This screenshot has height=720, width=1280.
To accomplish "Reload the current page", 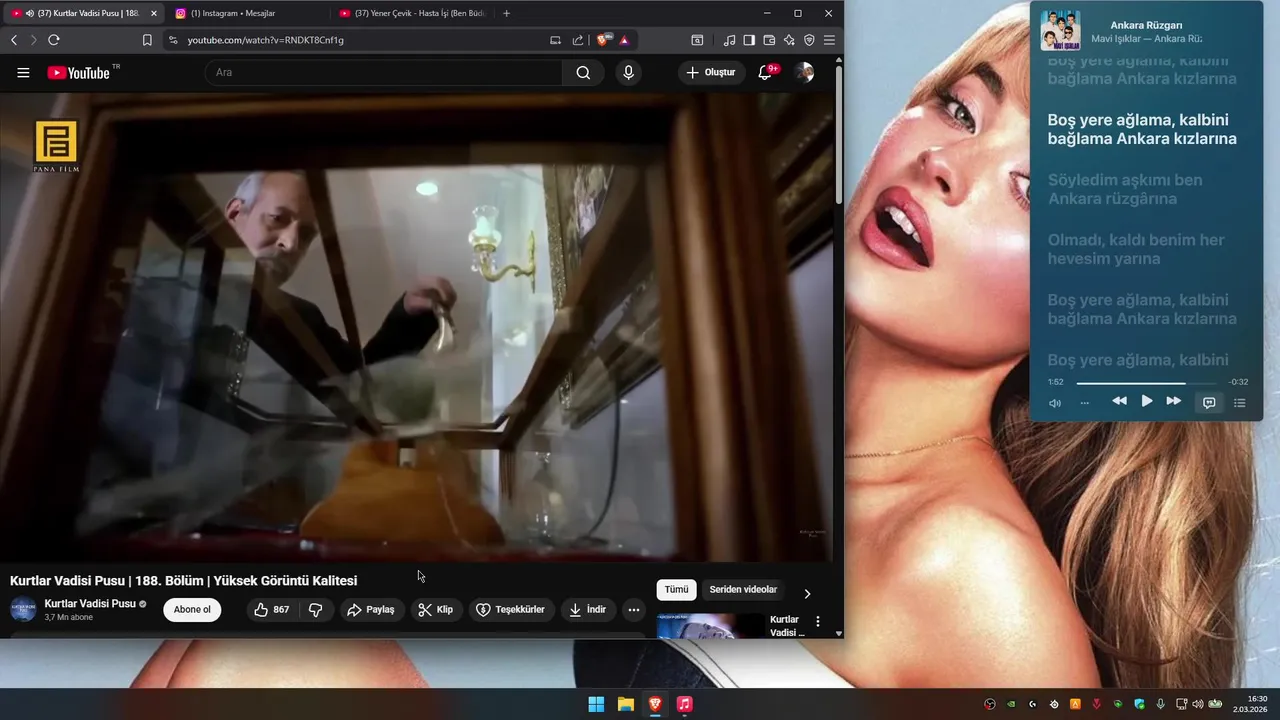I will pyautogui.click(x=54, y=40).
